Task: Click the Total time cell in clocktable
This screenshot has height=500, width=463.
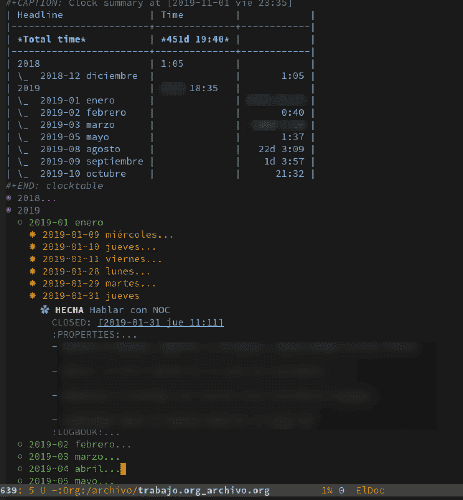Action: (51, 39)
